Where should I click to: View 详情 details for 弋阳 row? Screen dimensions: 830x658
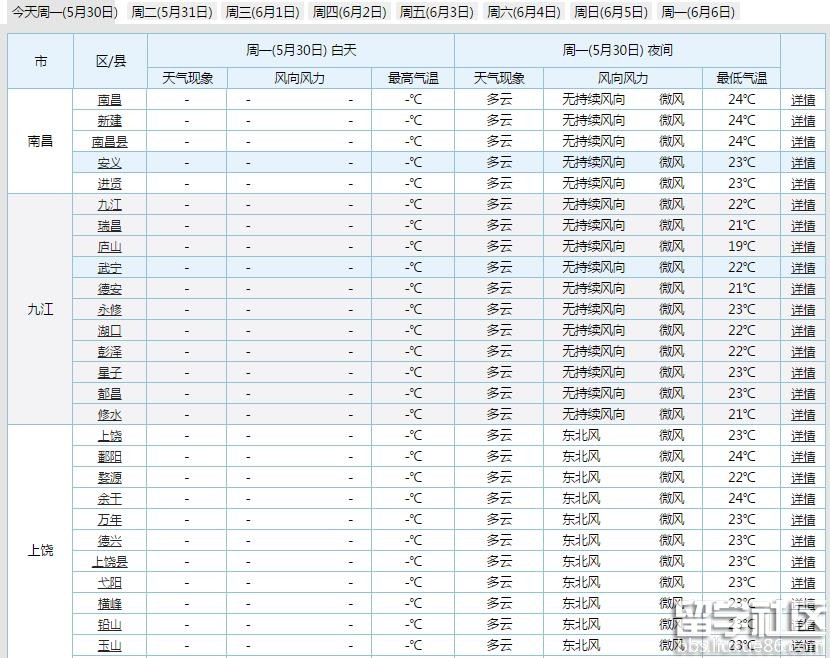pyautogui.click(x=803, y=583)
